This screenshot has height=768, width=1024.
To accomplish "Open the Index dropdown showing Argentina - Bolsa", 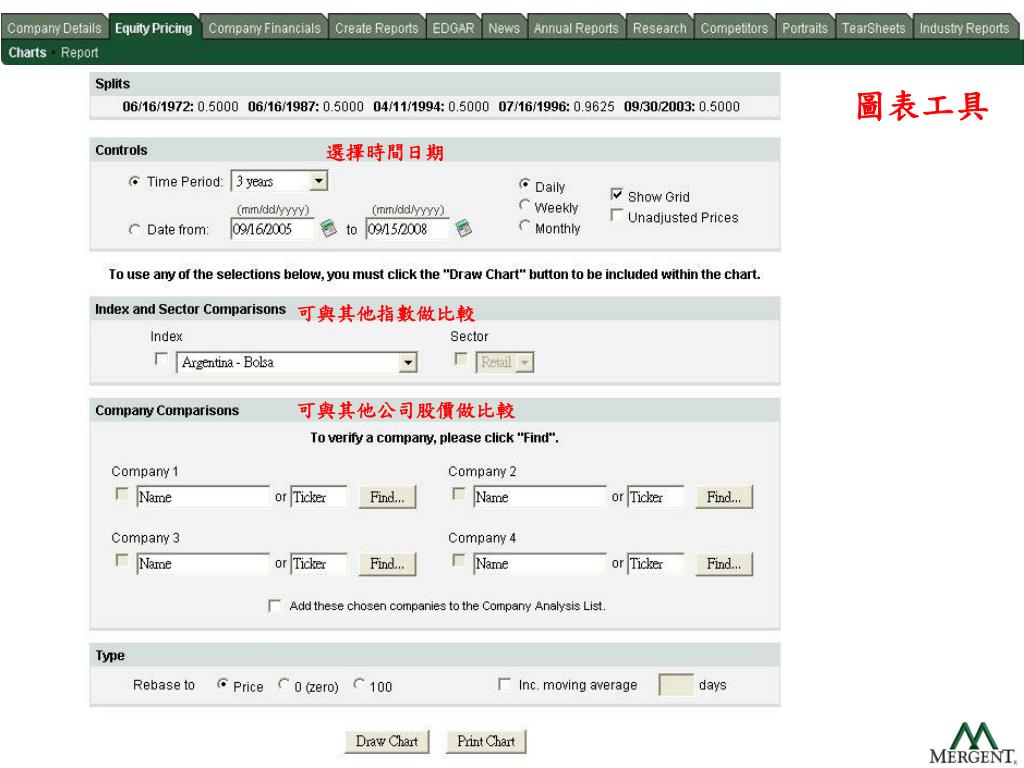I will tap(296, 362).
